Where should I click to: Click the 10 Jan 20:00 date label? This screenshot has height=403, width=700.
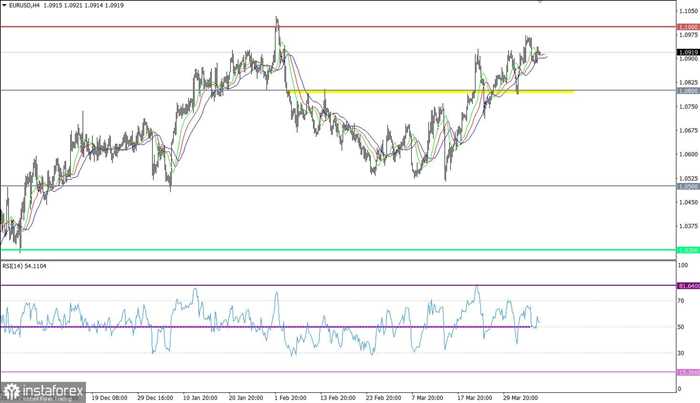pos(200,398)
